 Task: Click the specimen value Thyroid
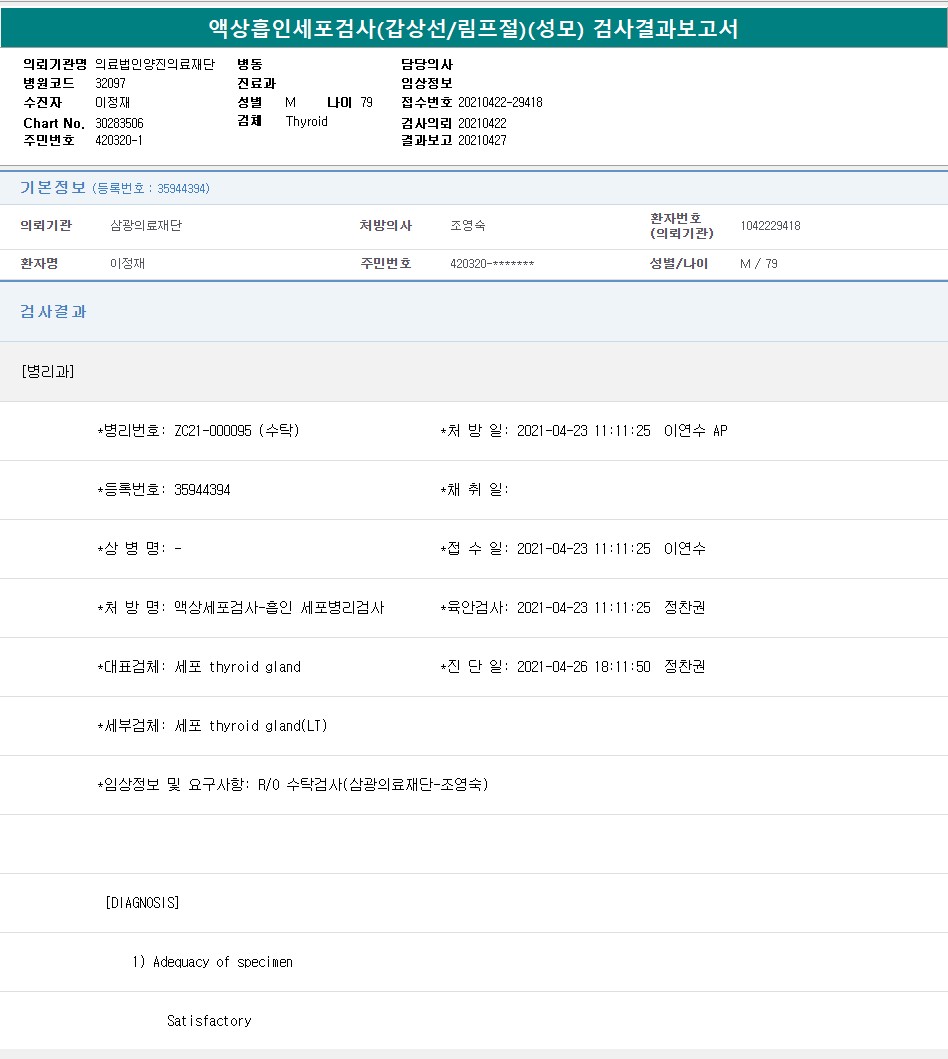(306, 121)
